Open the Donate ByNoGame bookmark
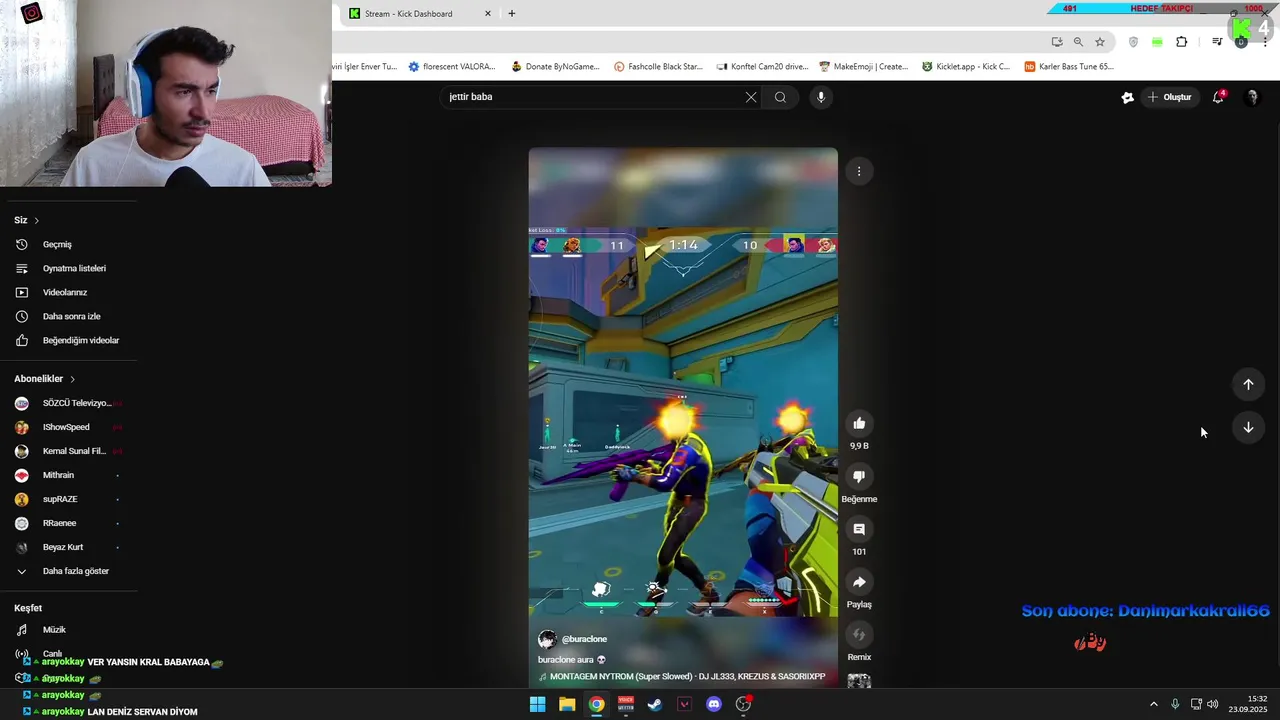 click(555, 66)
